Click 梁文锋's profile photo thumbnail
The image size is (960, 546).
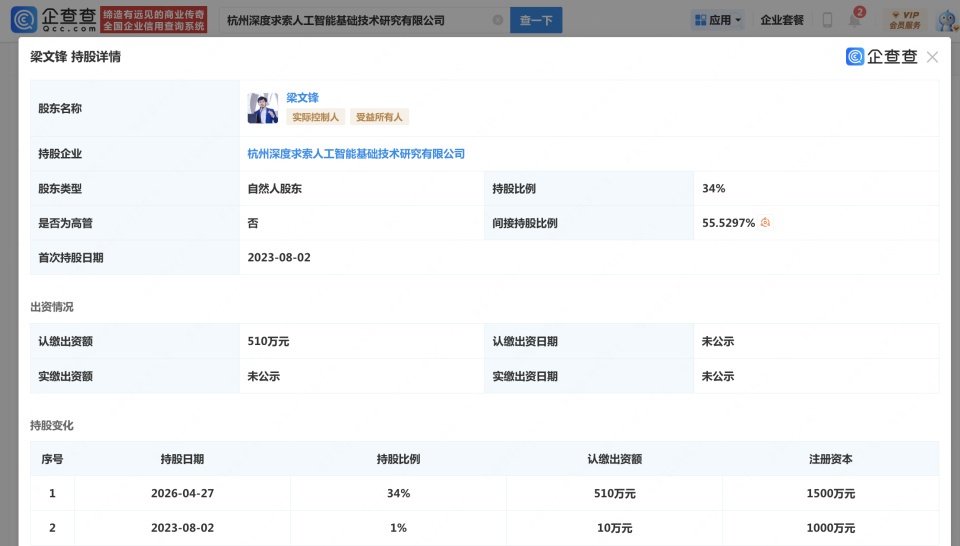click(262, 108)
